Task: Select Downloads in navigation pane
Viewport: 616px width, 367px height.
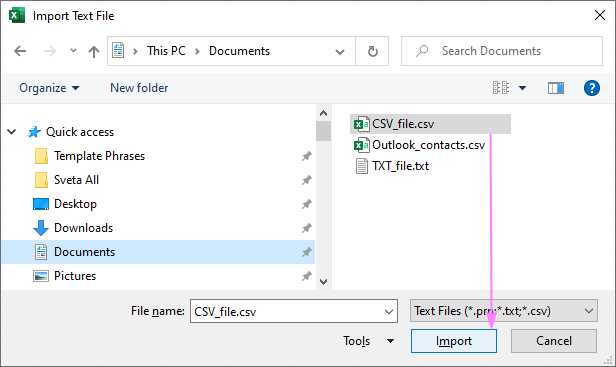Action: click(x=83, y=228)
